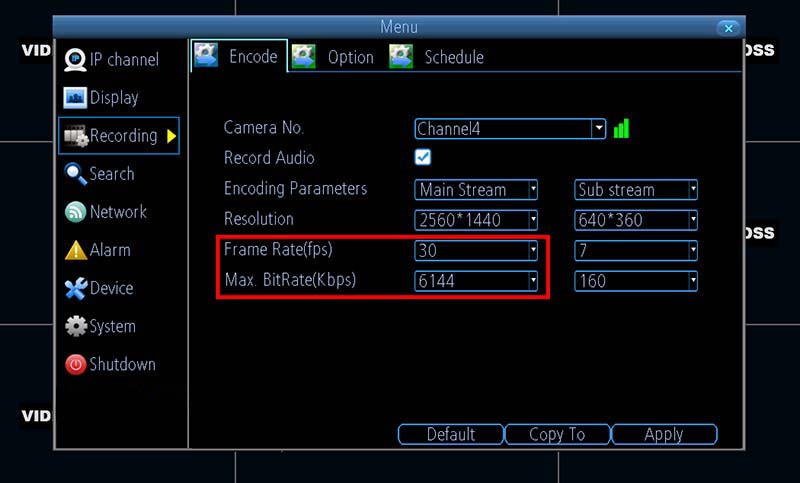Image resolution: width=800 pixels, height=483 pixels.
Task: Click the Encoding Parameters label
Action: 295,189
